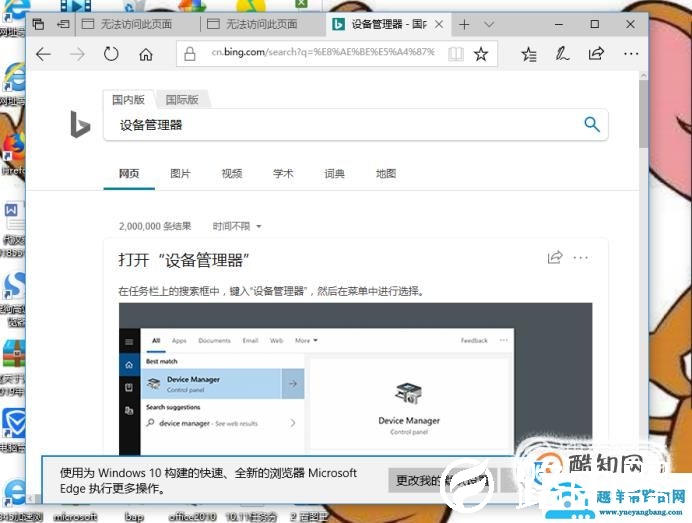The height and width of the screenshot is (523, 692).
Task: Open the 时间不限 time filter dropdown
Action: pos(237,226)
